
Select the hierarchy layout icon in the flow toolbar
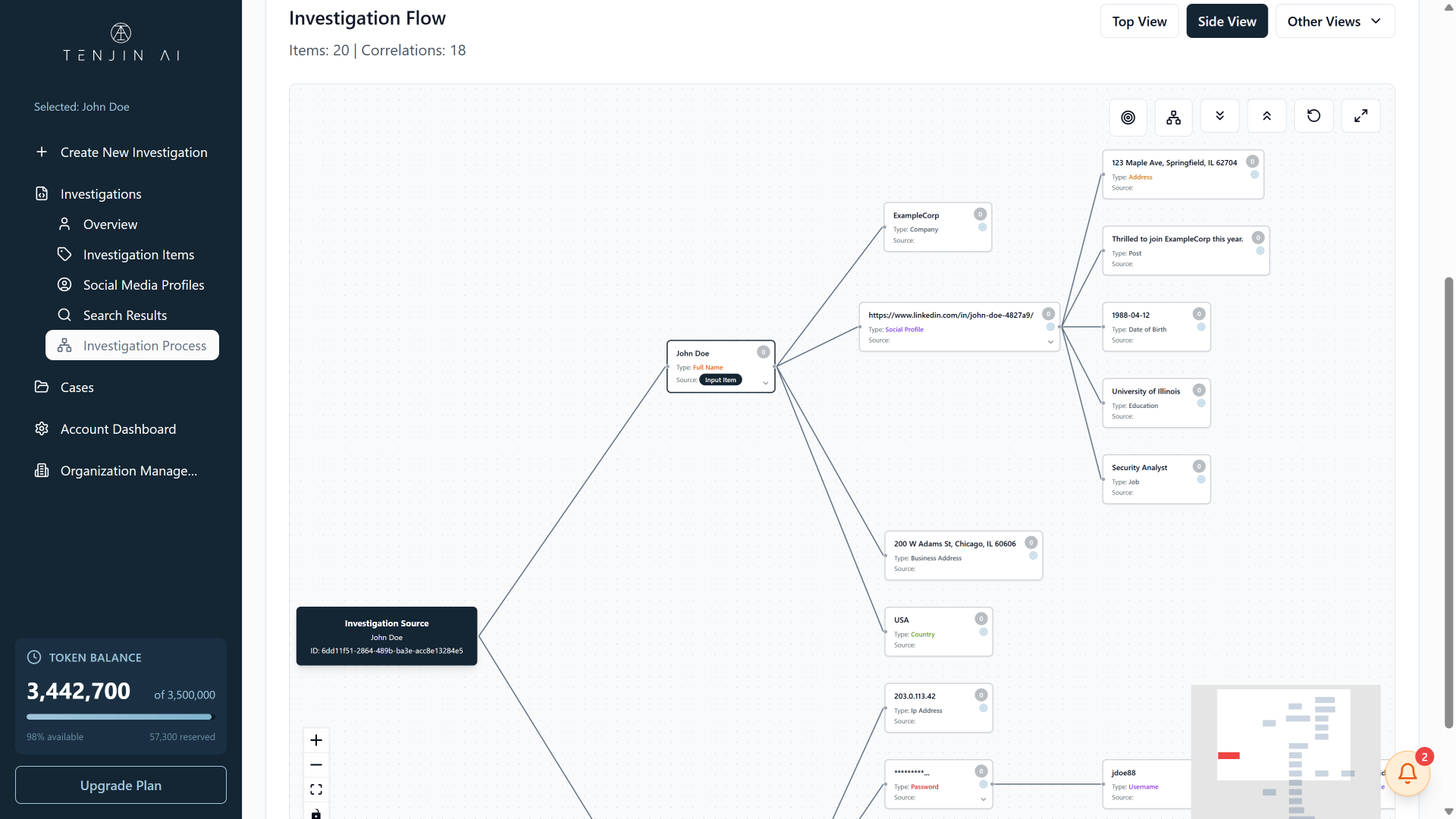pyautogui.click(x=1172, y=116)
